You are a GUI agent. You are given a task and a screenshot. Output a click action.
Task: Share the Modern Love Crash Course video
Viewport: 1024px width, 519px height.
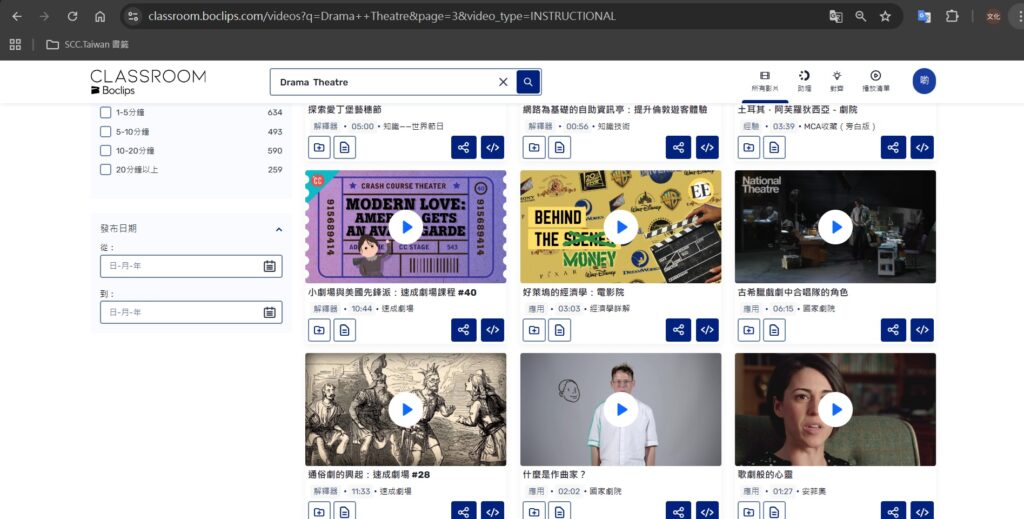pos(463,330)
